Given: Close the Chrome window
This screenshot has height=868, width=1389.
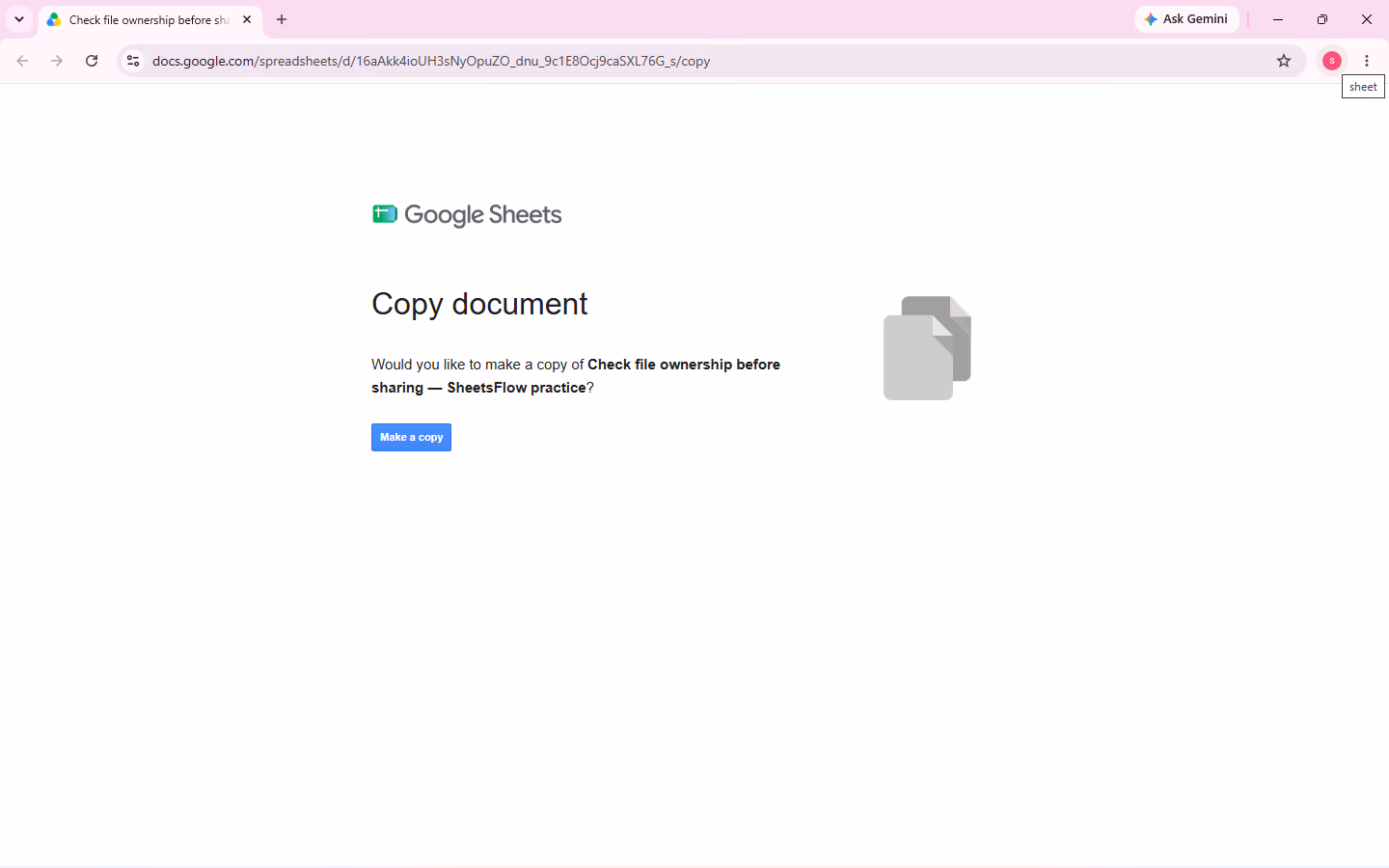Looking at the screenshot, I should pyautogui.click(x=1367, y=19).
